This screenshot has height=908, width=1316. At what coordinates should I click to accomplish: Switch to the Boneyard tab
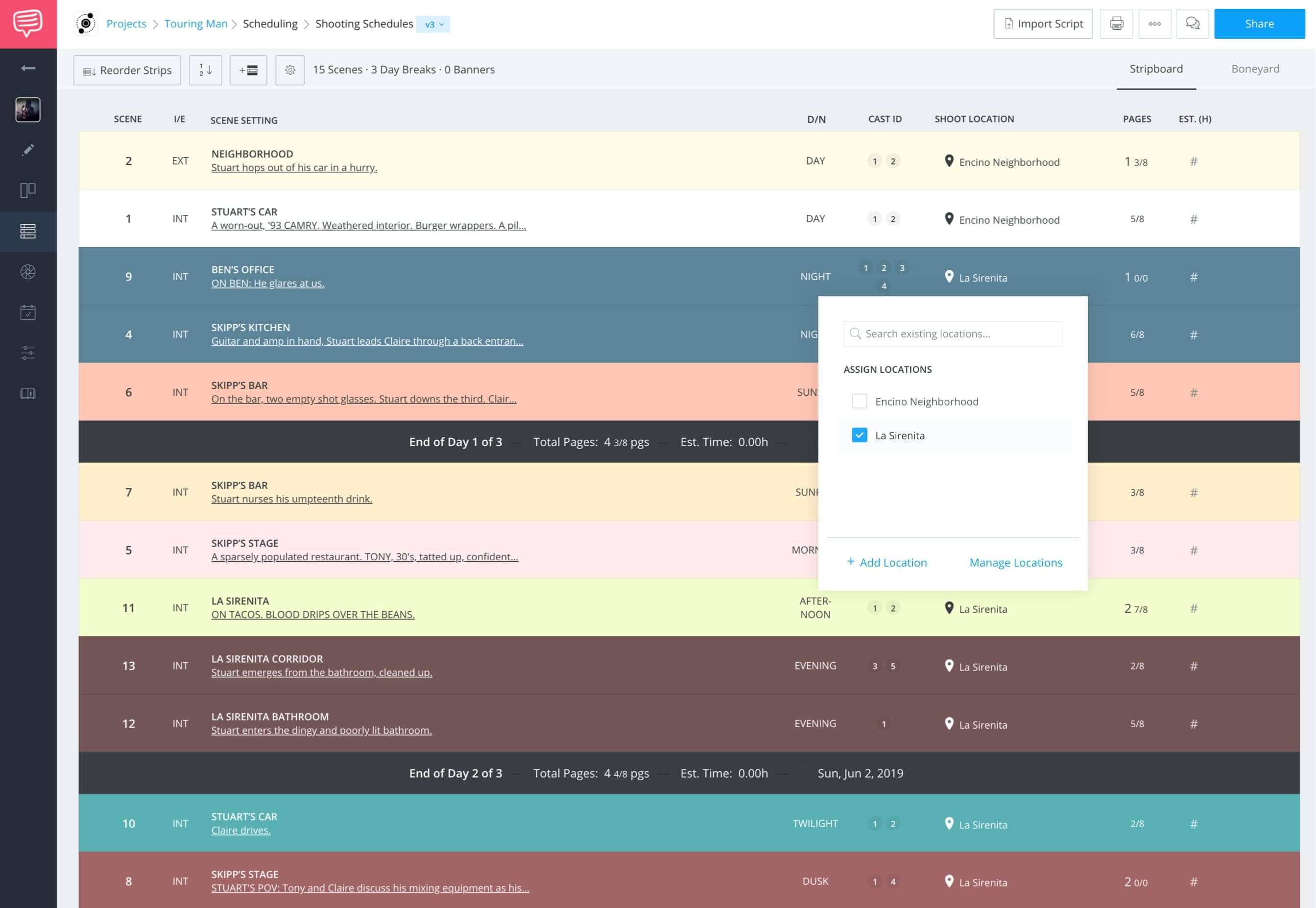pyautogui.click(x=1255, y=69)
